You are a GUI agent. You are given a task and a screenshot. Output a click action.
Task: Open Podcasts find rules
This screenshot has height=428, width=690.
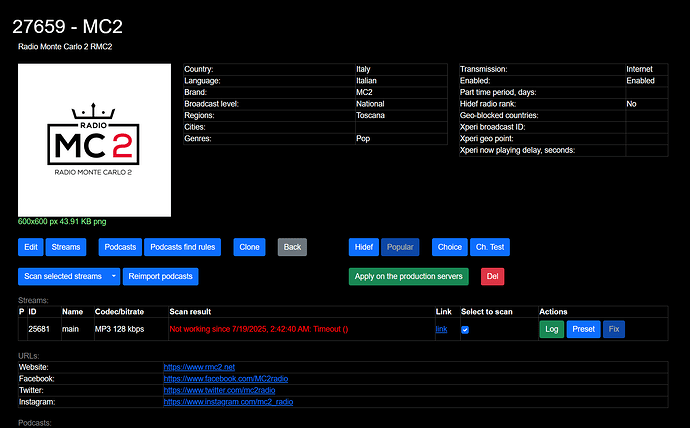pyautogui.click(x=183, y=247)
